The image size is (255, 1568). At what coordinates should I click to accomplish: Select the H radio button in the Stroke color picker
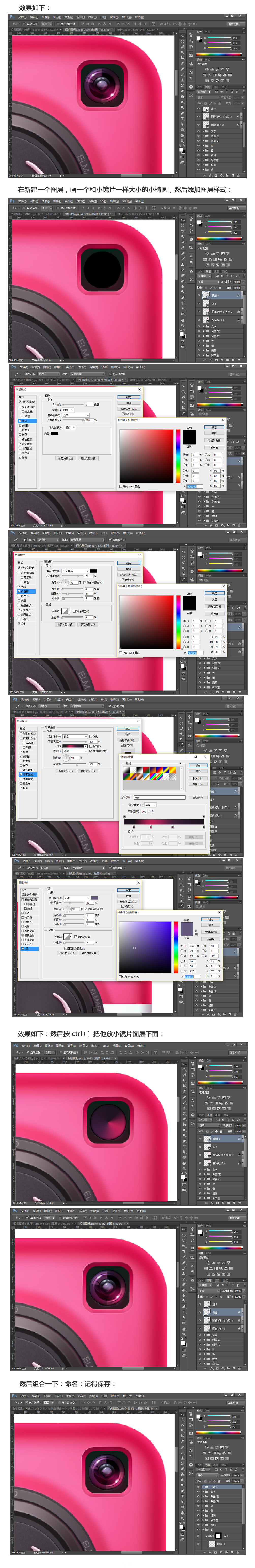(x=184, y=454)
